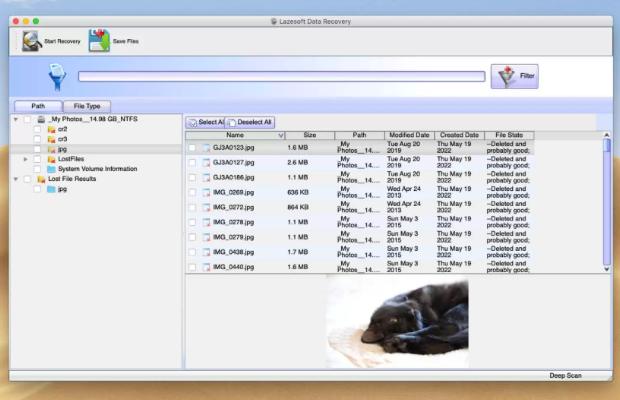Viewport: 620px width, 400px height.
Task: Collapse the _My Photos drive node
Action: pos(16,119)
